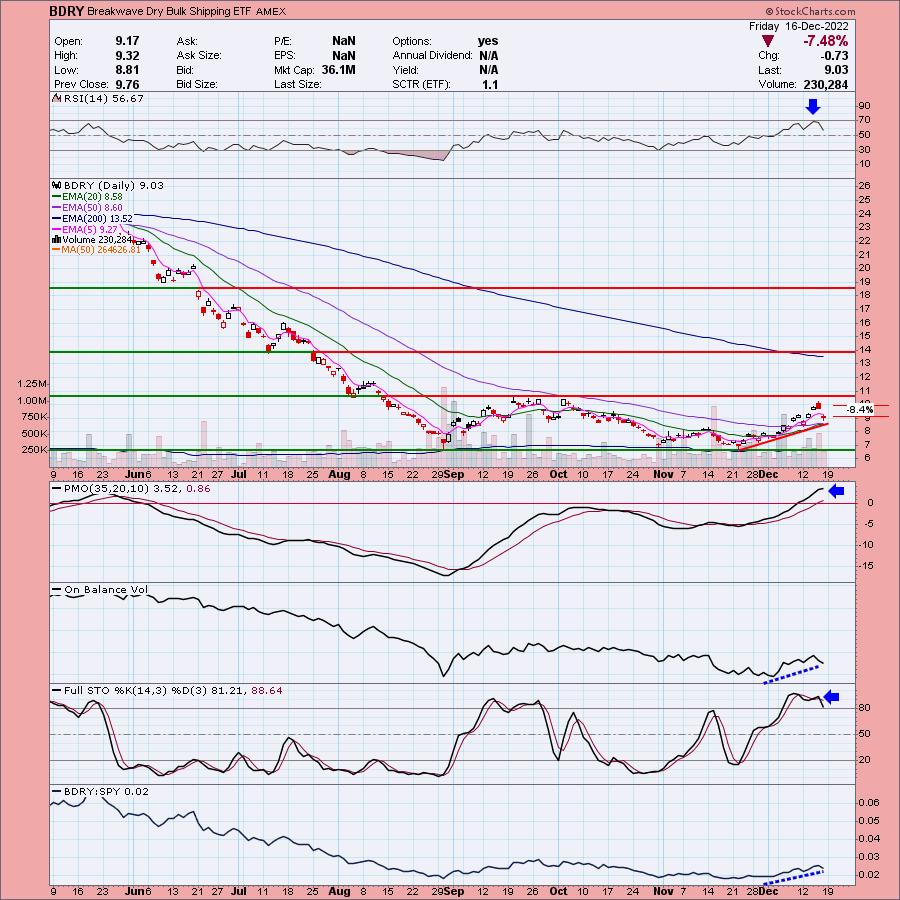Screen dimensions: 900x900
Task: Click the RSI(14) 56.67 indicator label
Action: 104,99
